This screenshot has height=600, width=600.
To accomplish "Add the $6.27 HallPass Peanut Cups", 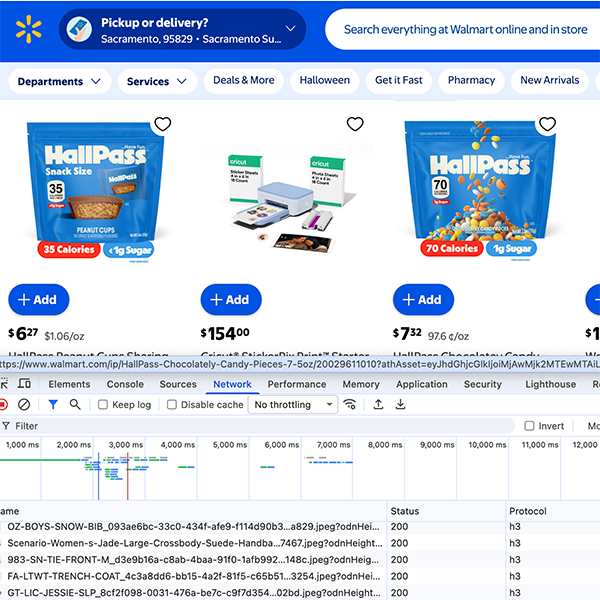I will click(x=39, y=300).
